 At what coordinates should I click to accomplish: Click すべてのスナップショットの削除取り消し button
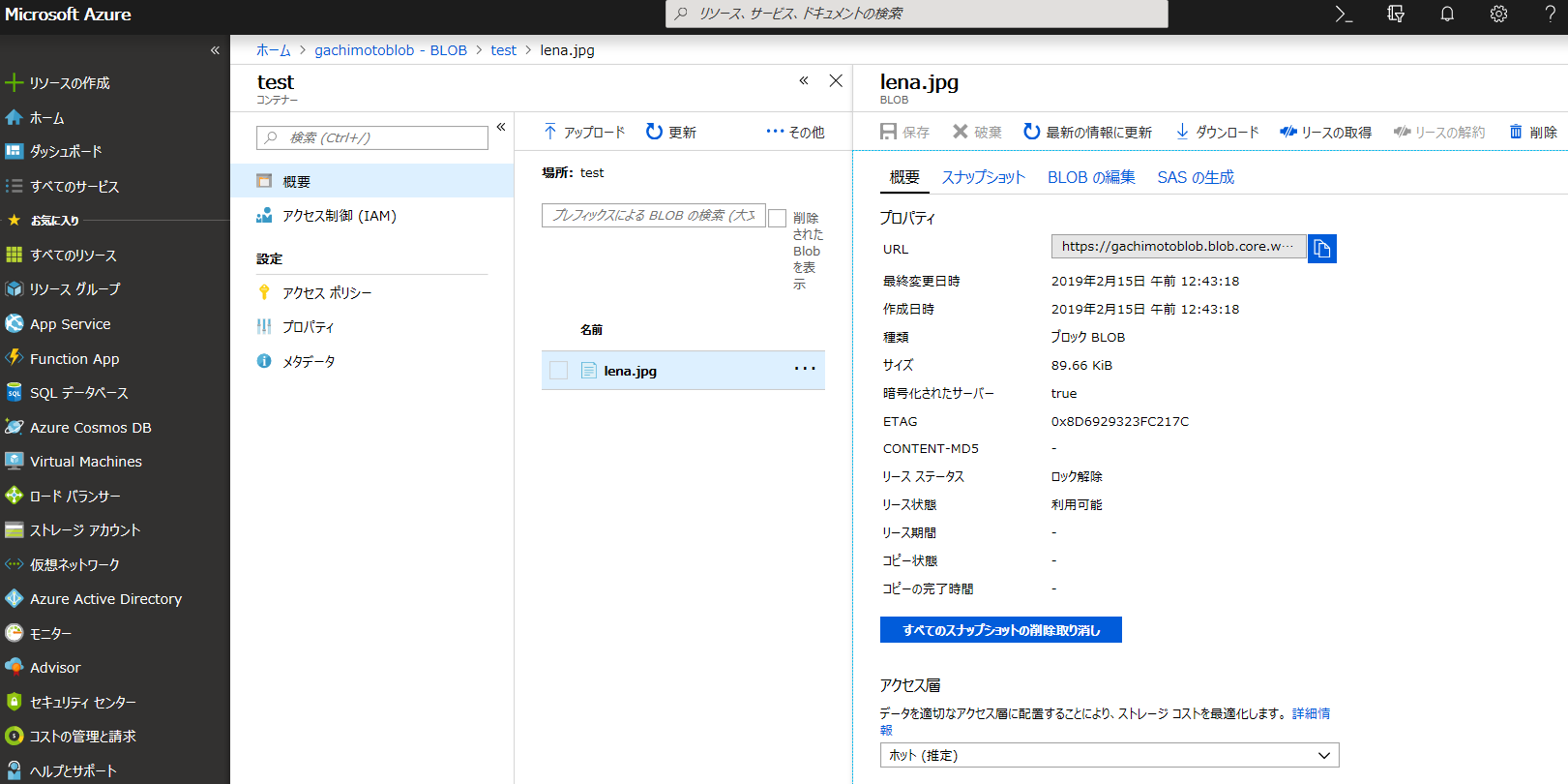(x=1001, y=629)
